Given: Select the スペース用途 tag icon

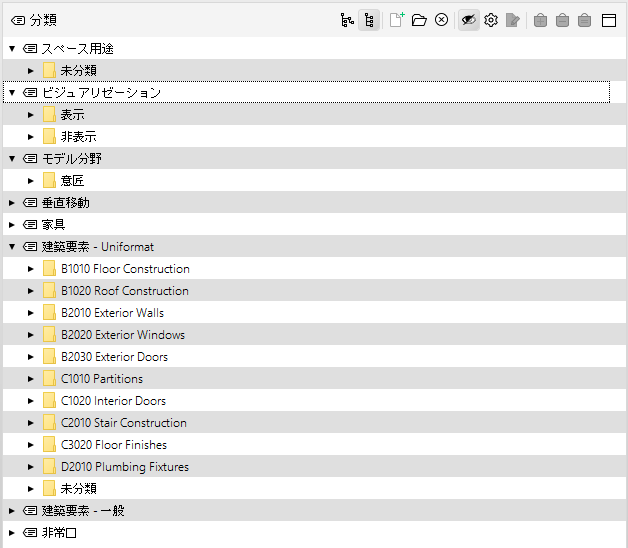Looking at the screenshot, I should (x=30, y=49).
